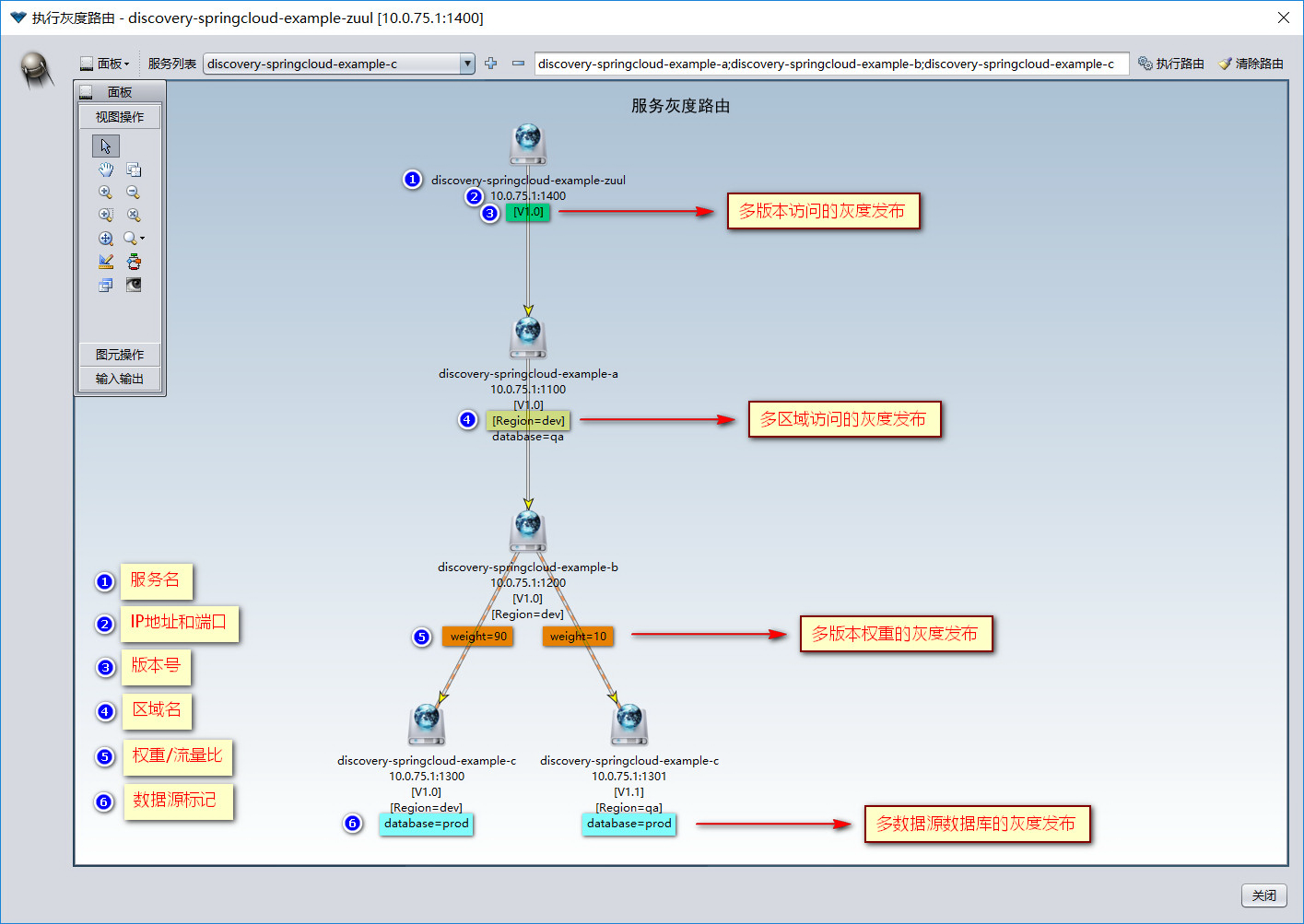Click the orange weight=10 label
The width and height of the screenshot is (1304, 924).
coord(578,637)
